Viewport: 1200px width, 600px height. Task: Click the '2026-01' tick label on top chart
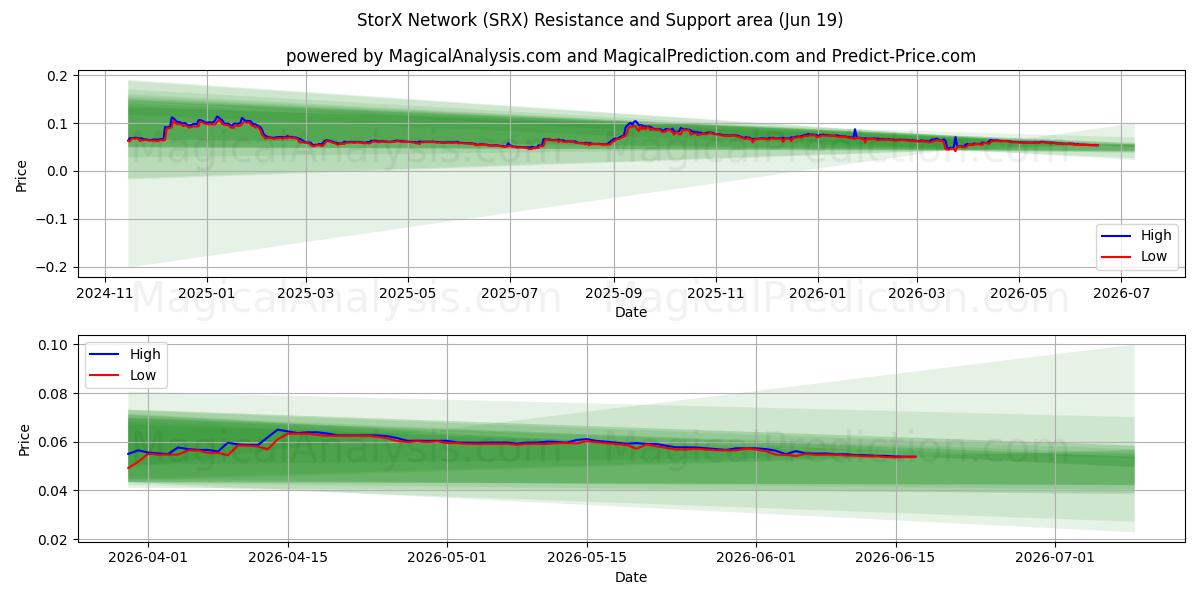[x=817, y=294]
